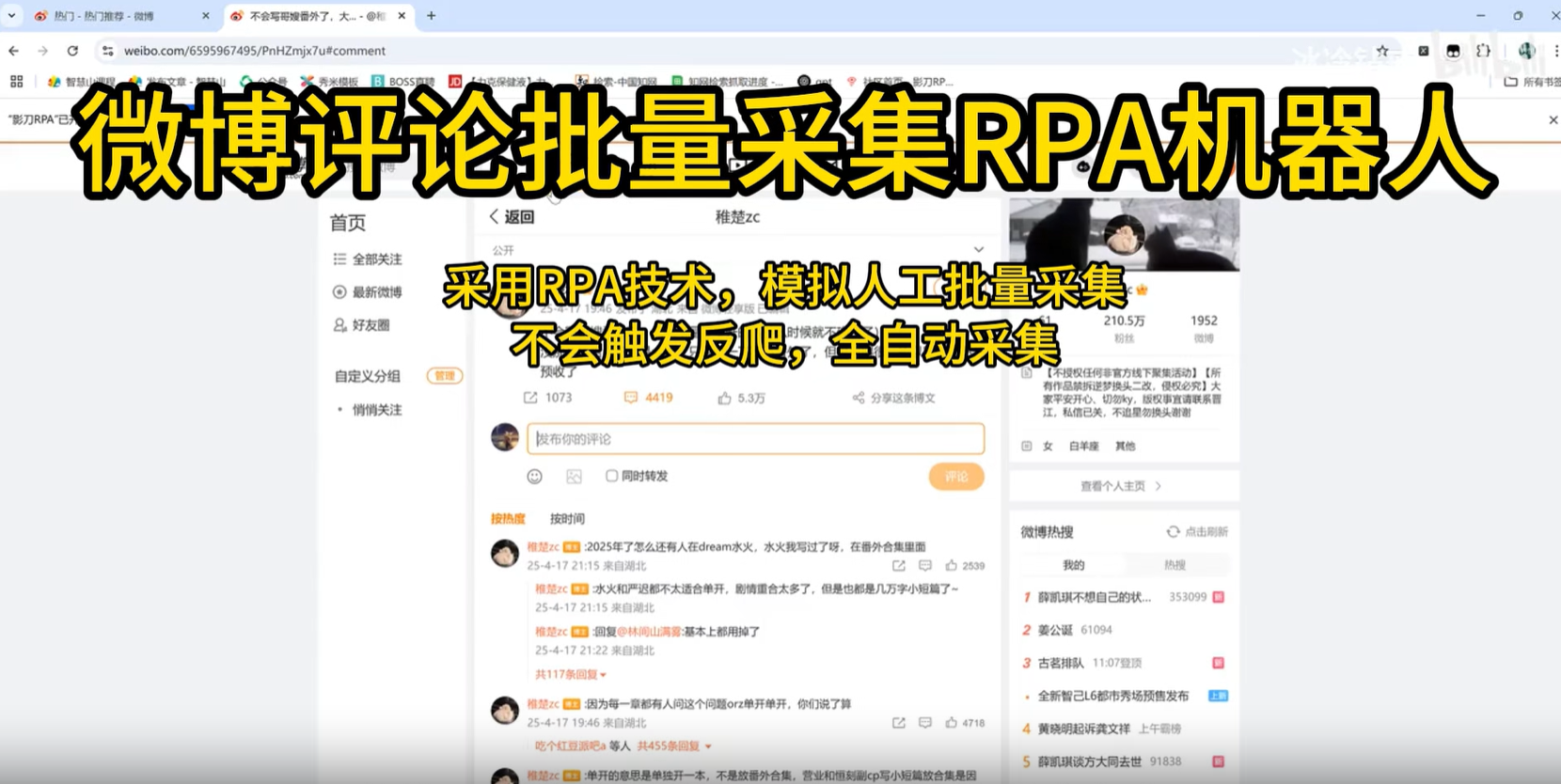The height and width of the screenshot is (784, 1561).
Task: Click the tabby cat extension icon in the toolbar
Action: pyautogui.click(x=1453, y=51)
